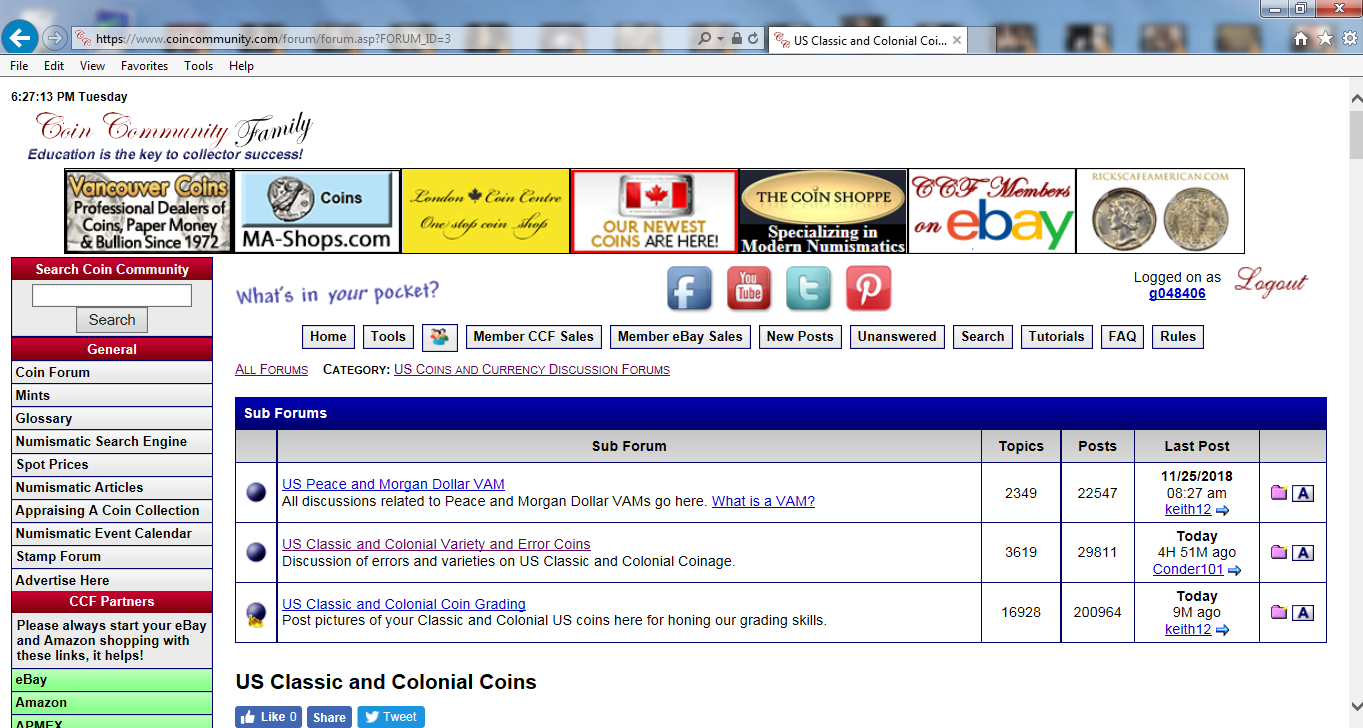The width and height of the screenshot is (1363, 728).
Task: Jump to last post arrow in Peace and Morgan VAM row
Action: (1222, 510)
